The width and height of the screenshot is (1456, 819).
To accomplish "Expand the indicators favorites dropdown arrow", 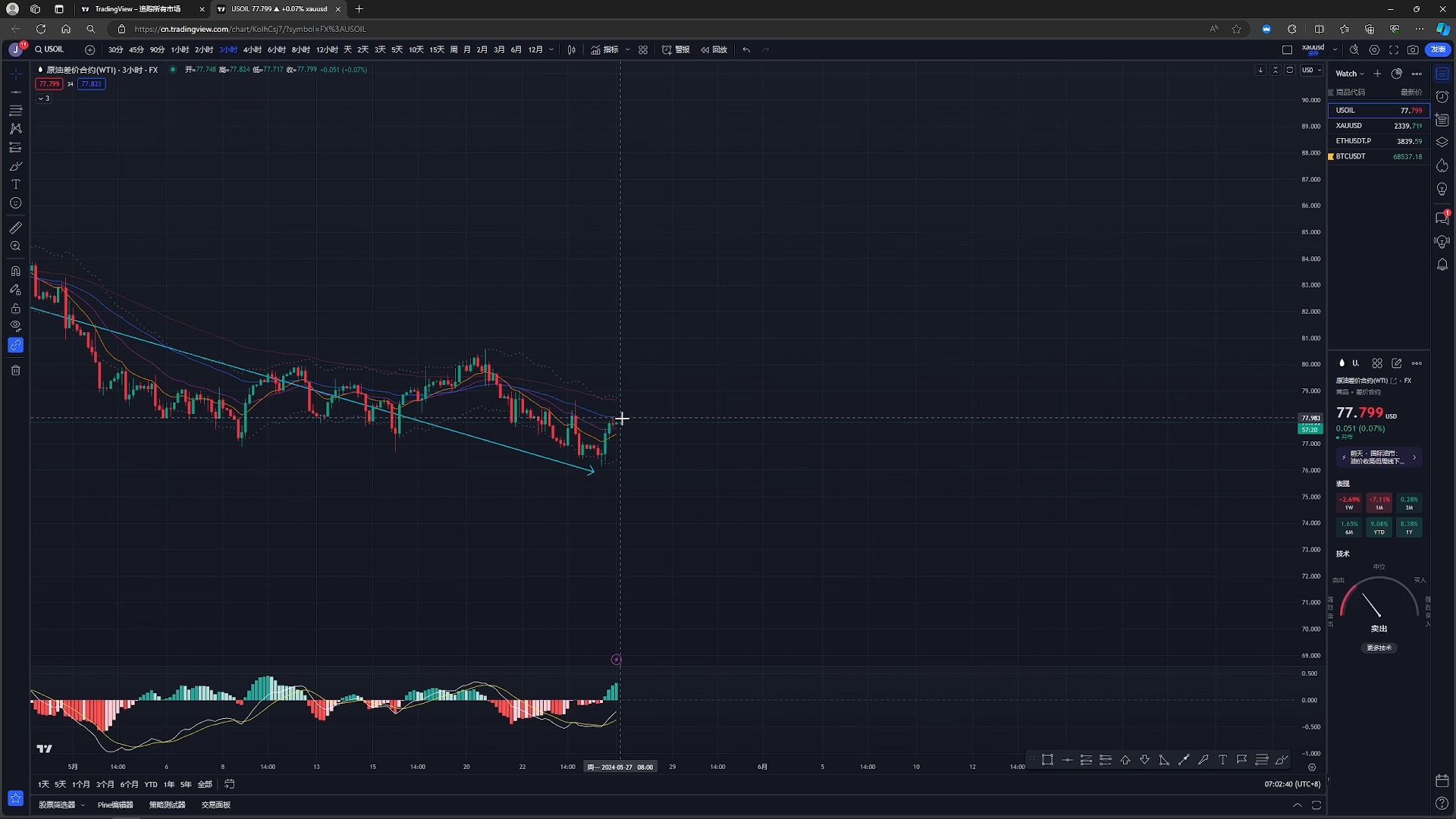I will pyautogui.click(x=628, y=50).
